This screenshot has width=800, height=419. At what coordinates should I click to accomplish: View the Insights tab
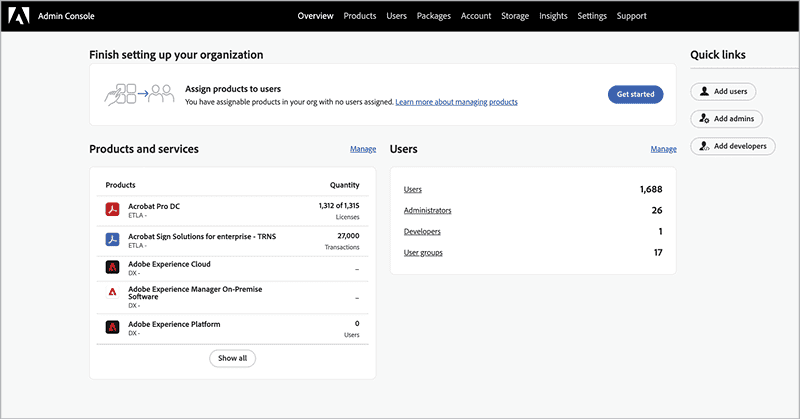click(x=553, y=16)
